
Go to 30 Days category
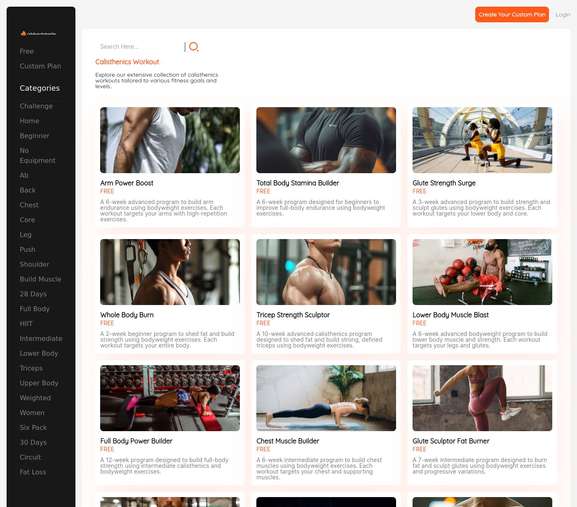pos(33,443)
